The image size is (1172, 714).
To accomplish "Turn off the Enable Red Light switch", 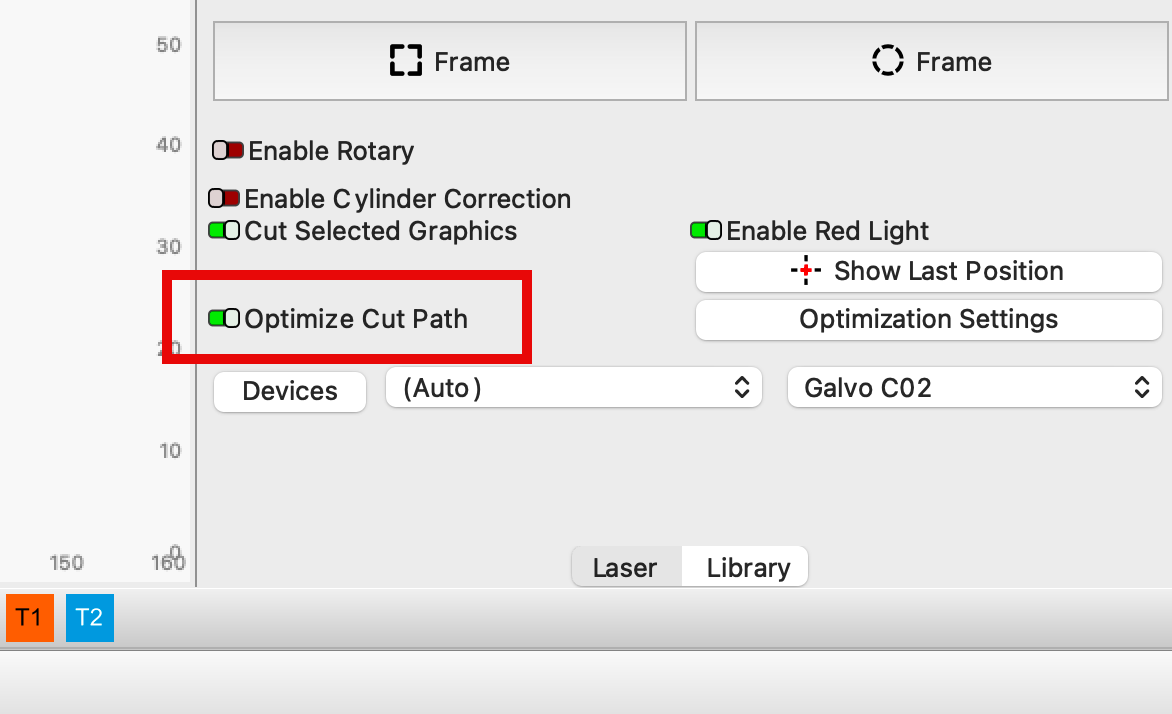I will click(706, 231).
